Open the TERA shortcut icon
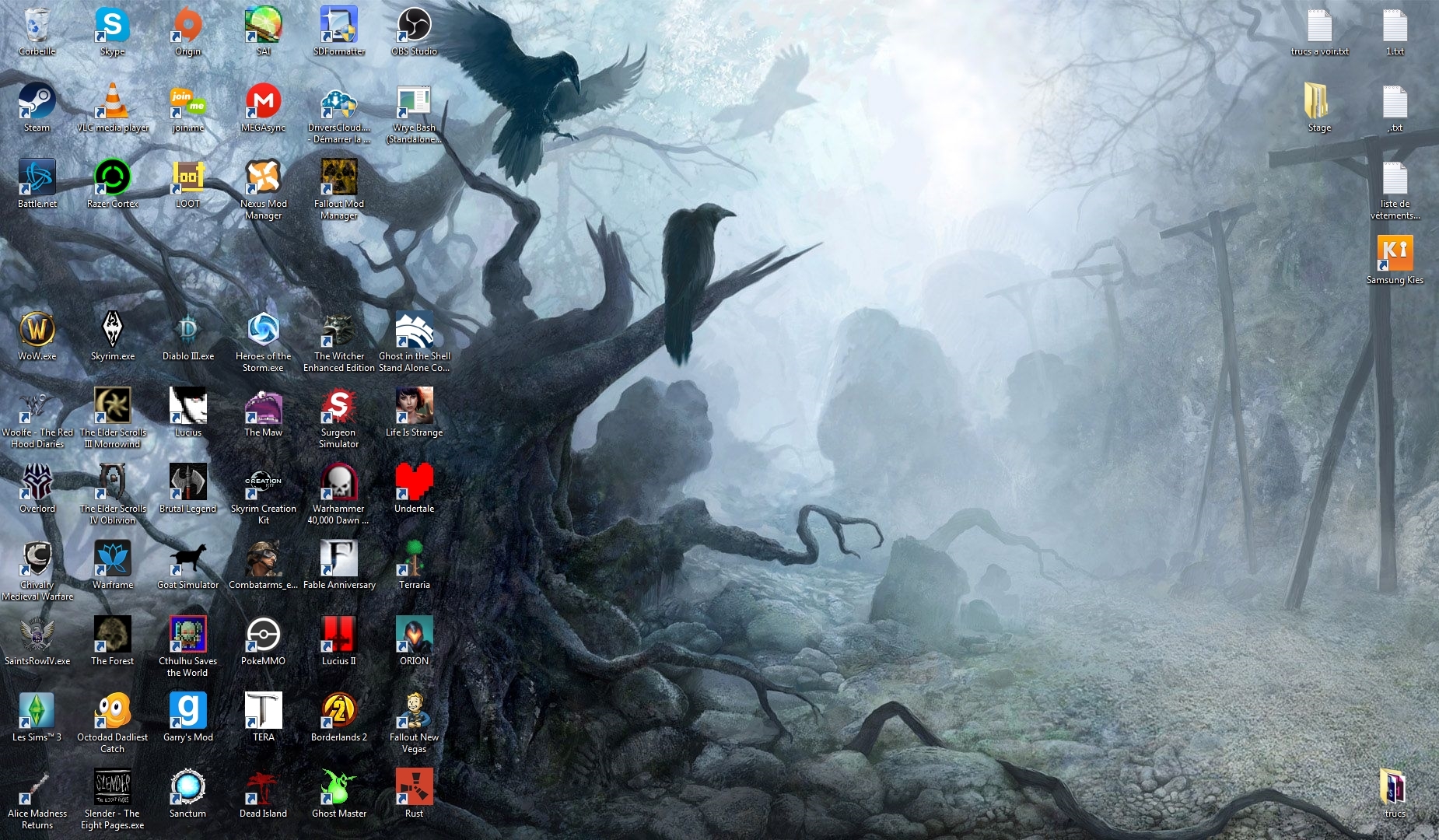This screenshot has width=1439, height=840. tap(263, 711)
